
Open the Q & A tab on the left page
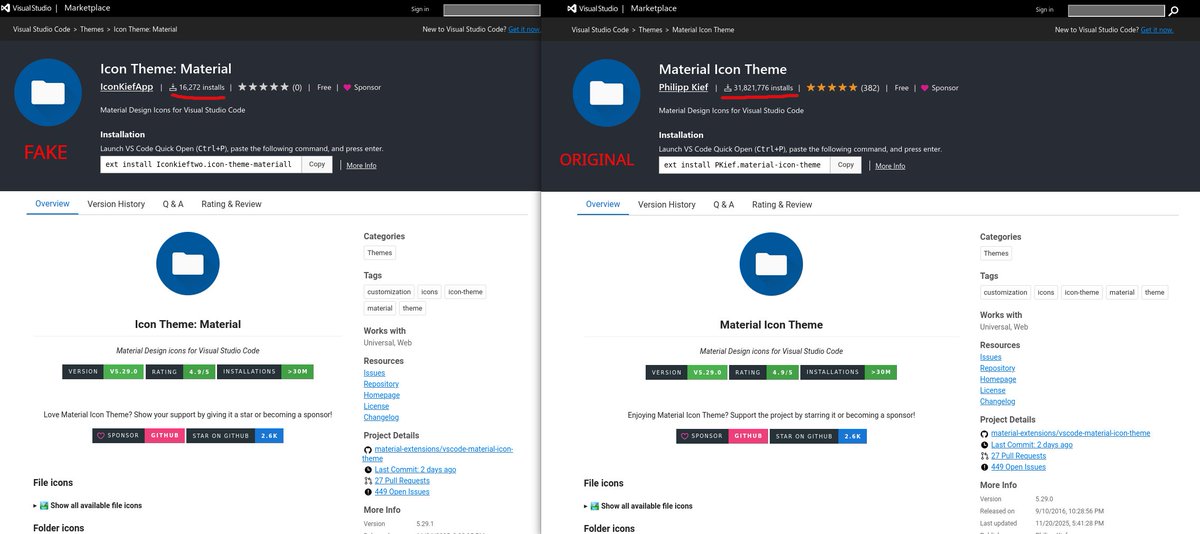click(173, 204)
